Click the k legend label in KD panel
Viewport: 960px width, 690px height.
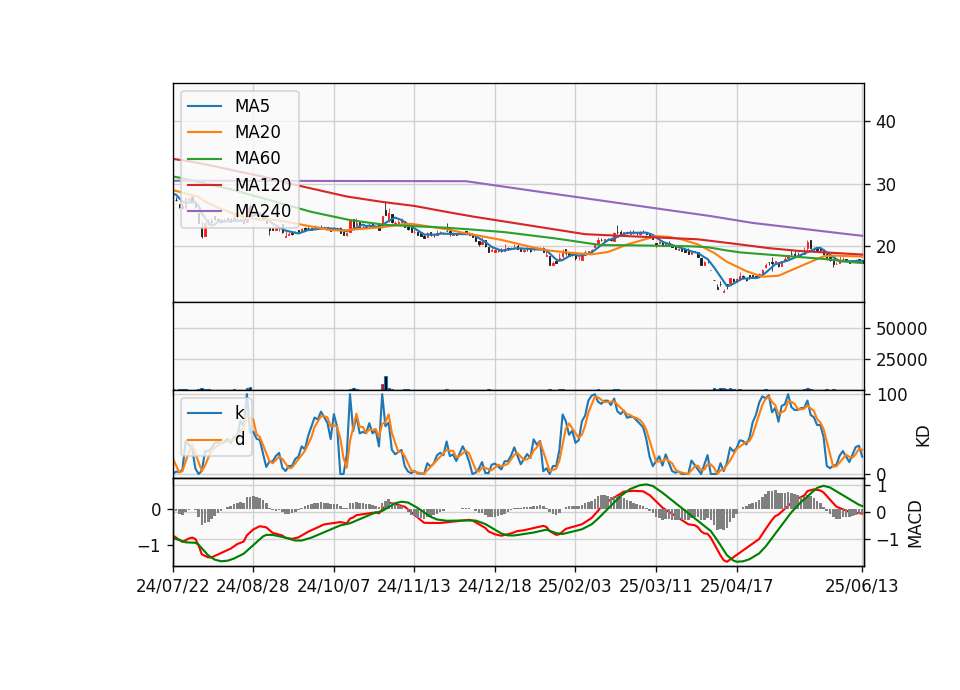tap(239, 413)
